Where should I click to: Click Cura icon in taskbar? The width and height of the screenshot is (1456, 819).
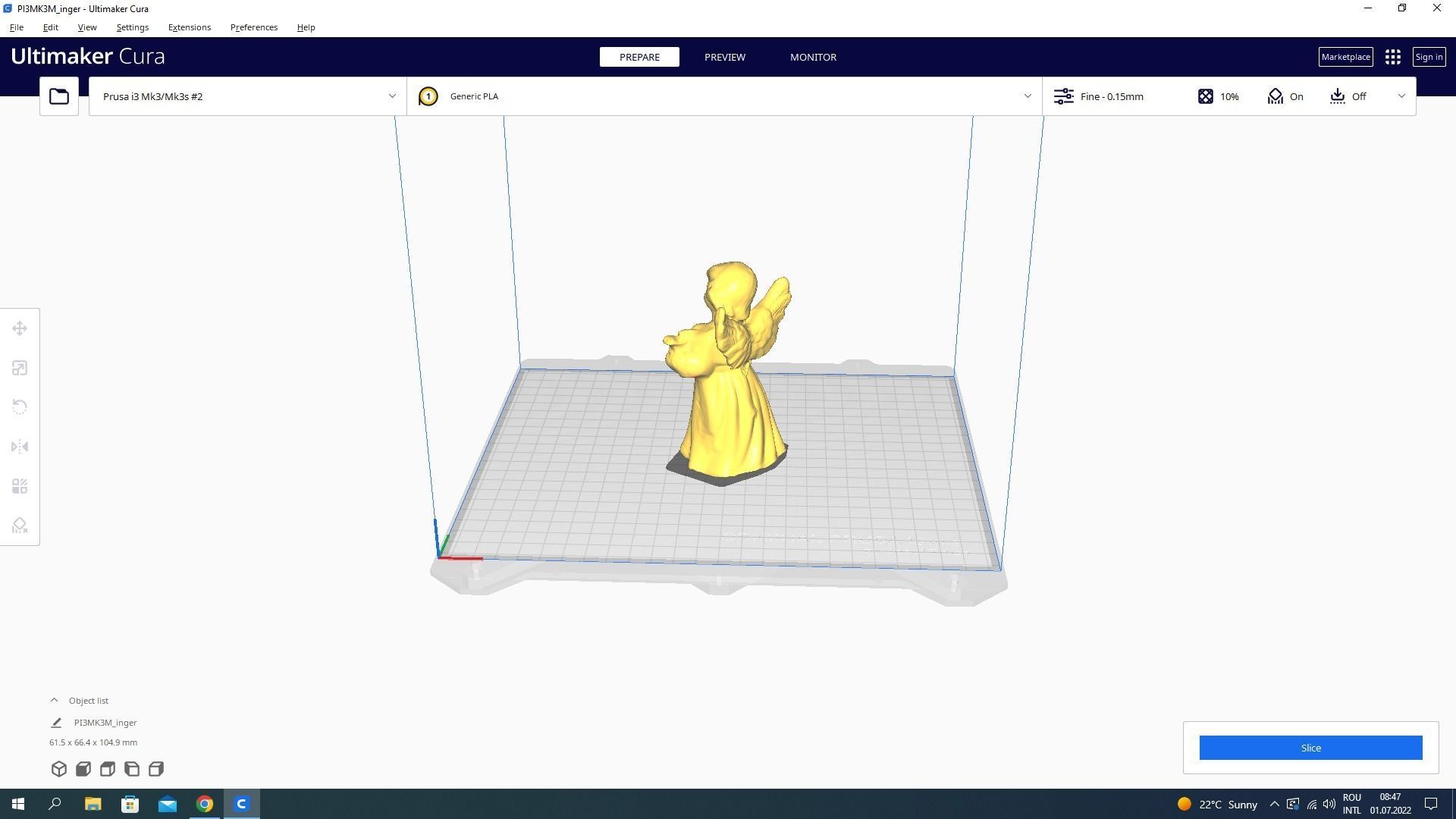(x=242, y=804)
